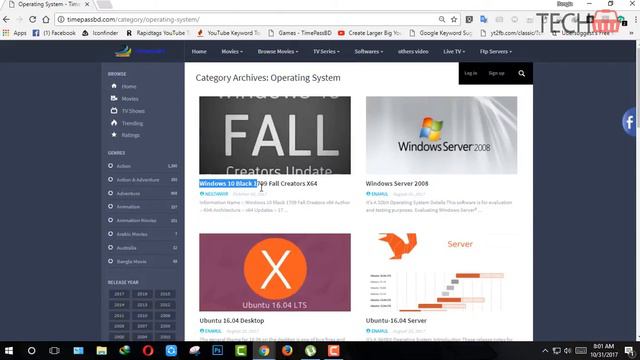Viewport: 640px width, 360px height.
Task: Click the browser back arrow
Action: tap(6, 19)
